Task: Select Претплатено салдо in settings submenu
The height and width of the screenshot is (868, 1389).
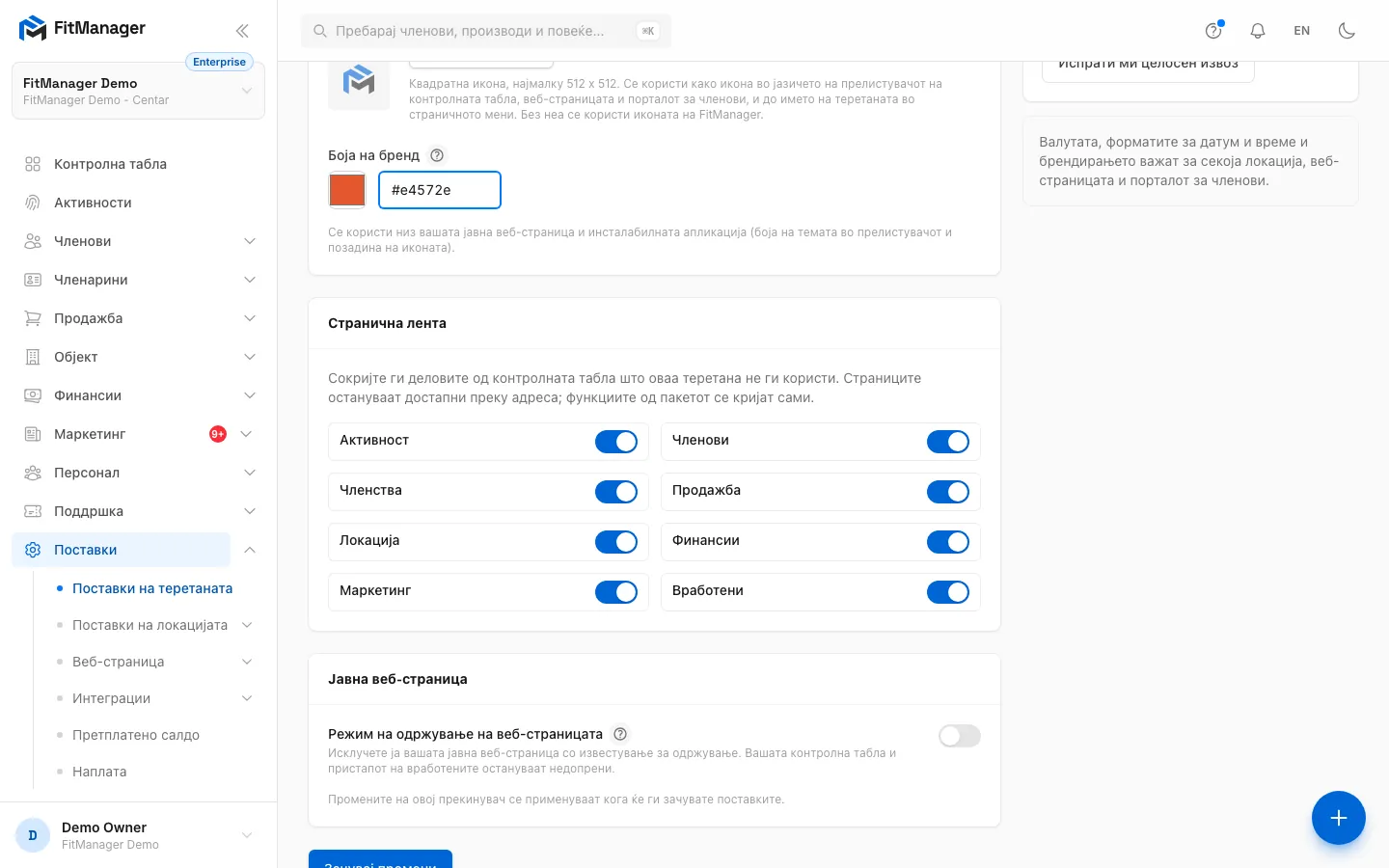Action: pos(136,735)
